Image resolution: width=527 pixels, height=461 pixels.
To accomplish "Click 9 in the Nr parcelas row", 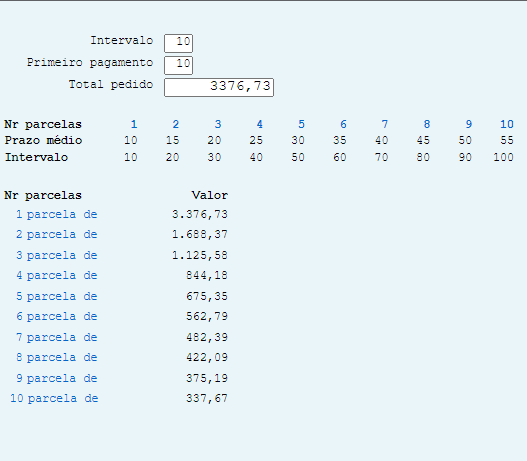I will tap(469, 124).
